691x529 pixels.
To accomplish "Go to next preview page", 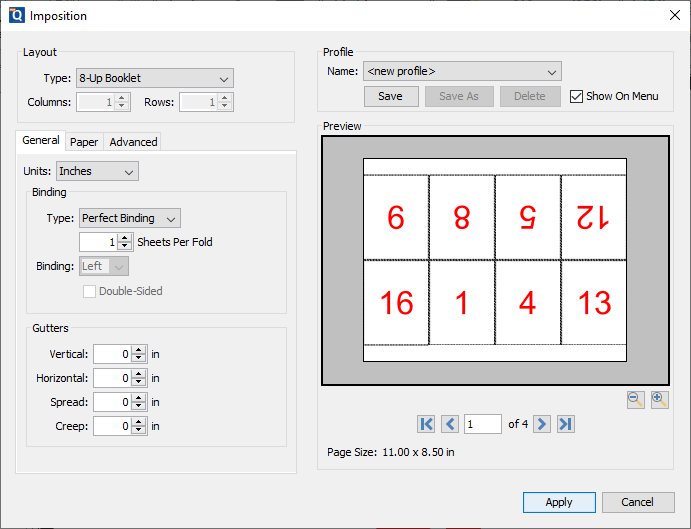I will 542,424.
